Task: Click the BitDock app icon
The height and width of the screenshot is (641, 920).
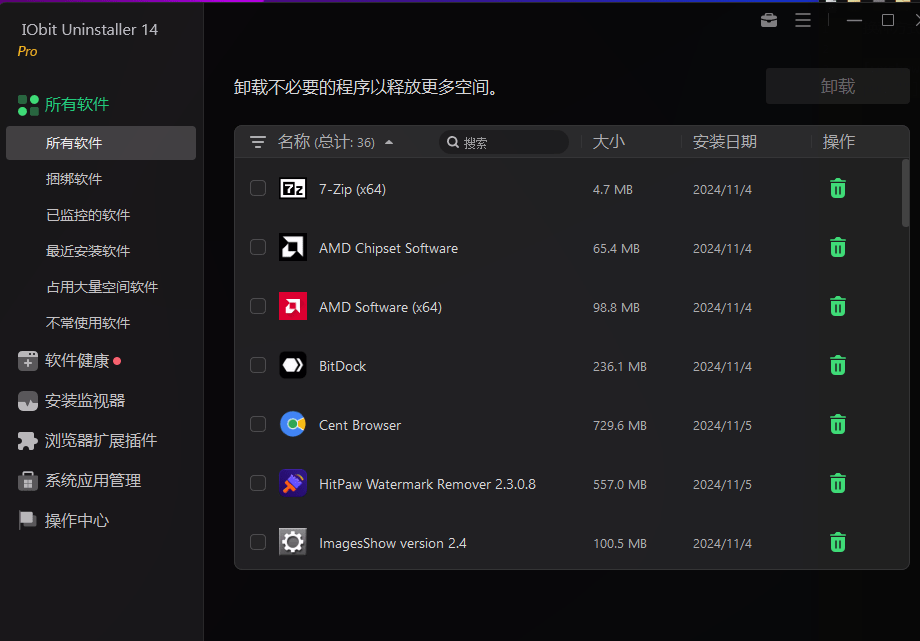Action: (x=293, y=365)
